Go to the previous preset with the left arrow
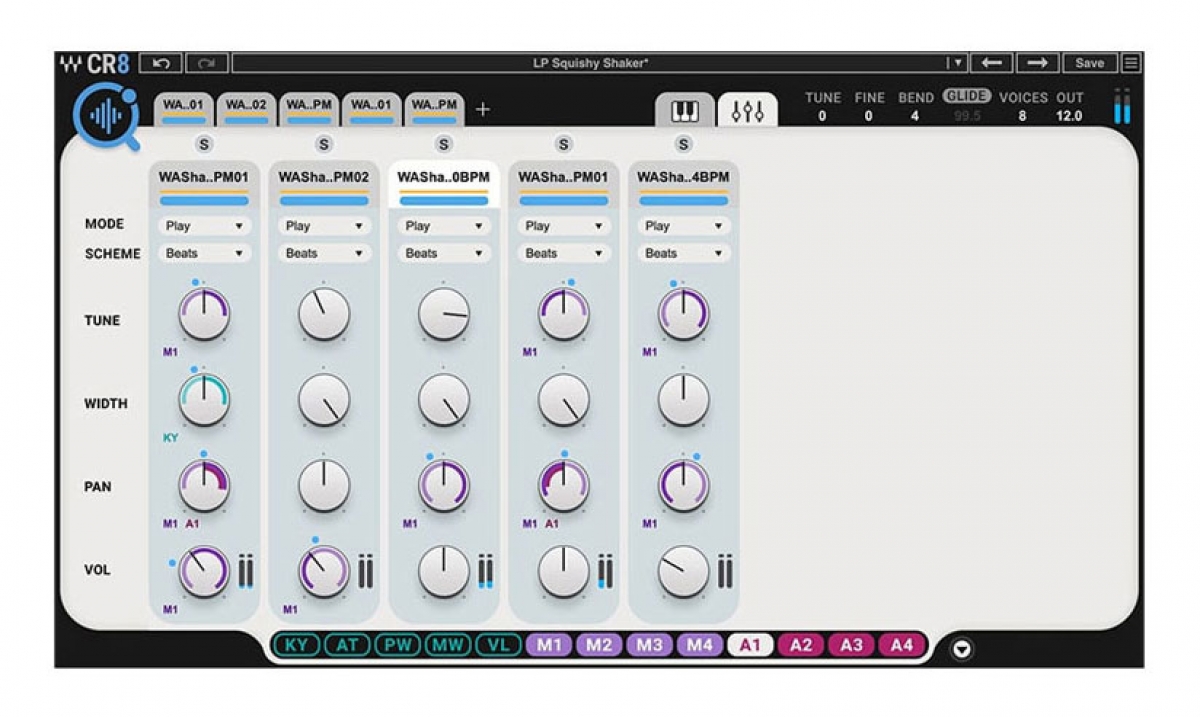Viewport: 1200px width, 717px height. (992, 63)
